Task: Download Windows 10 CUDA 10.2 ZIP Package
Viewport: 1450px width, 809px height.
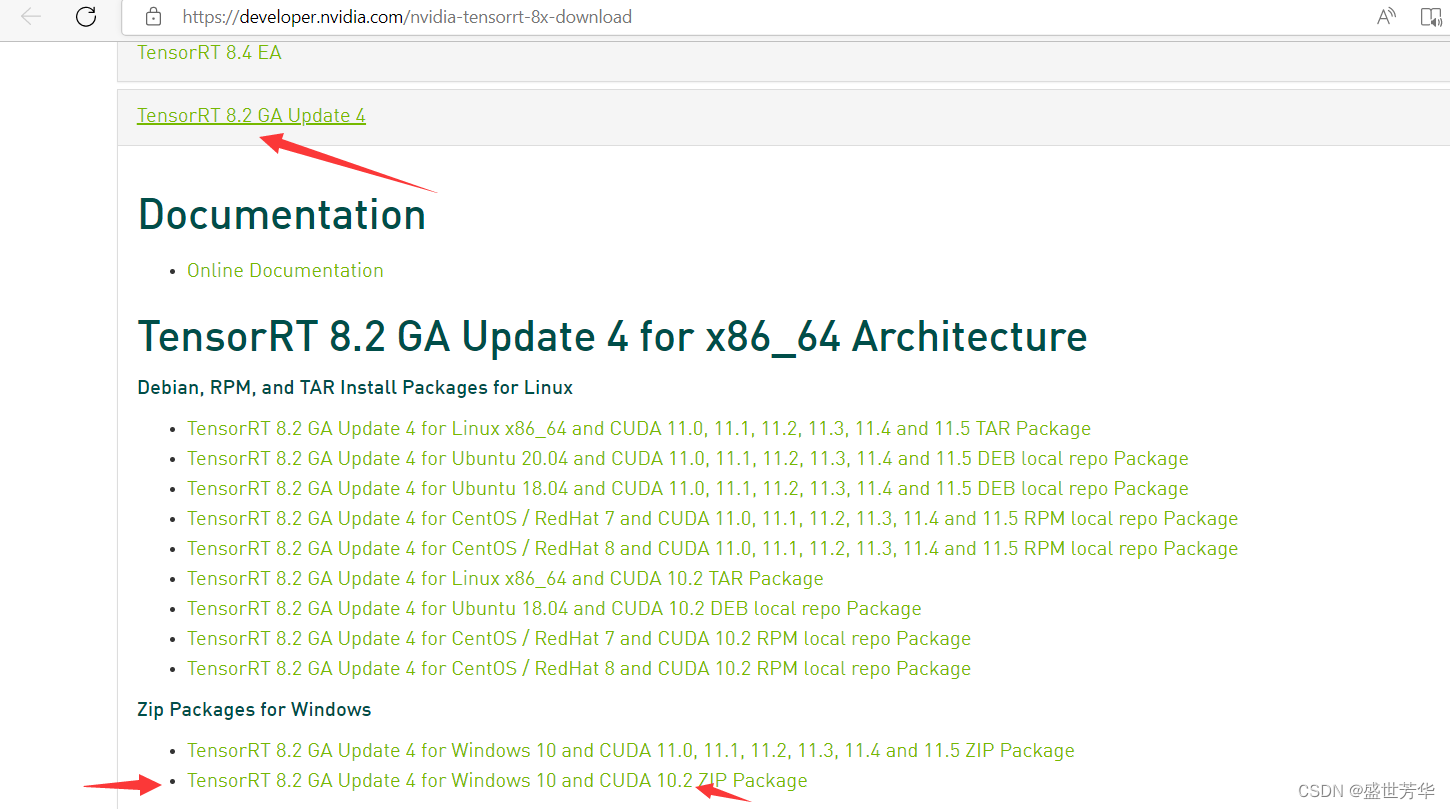Action: (x=497, y=780)
